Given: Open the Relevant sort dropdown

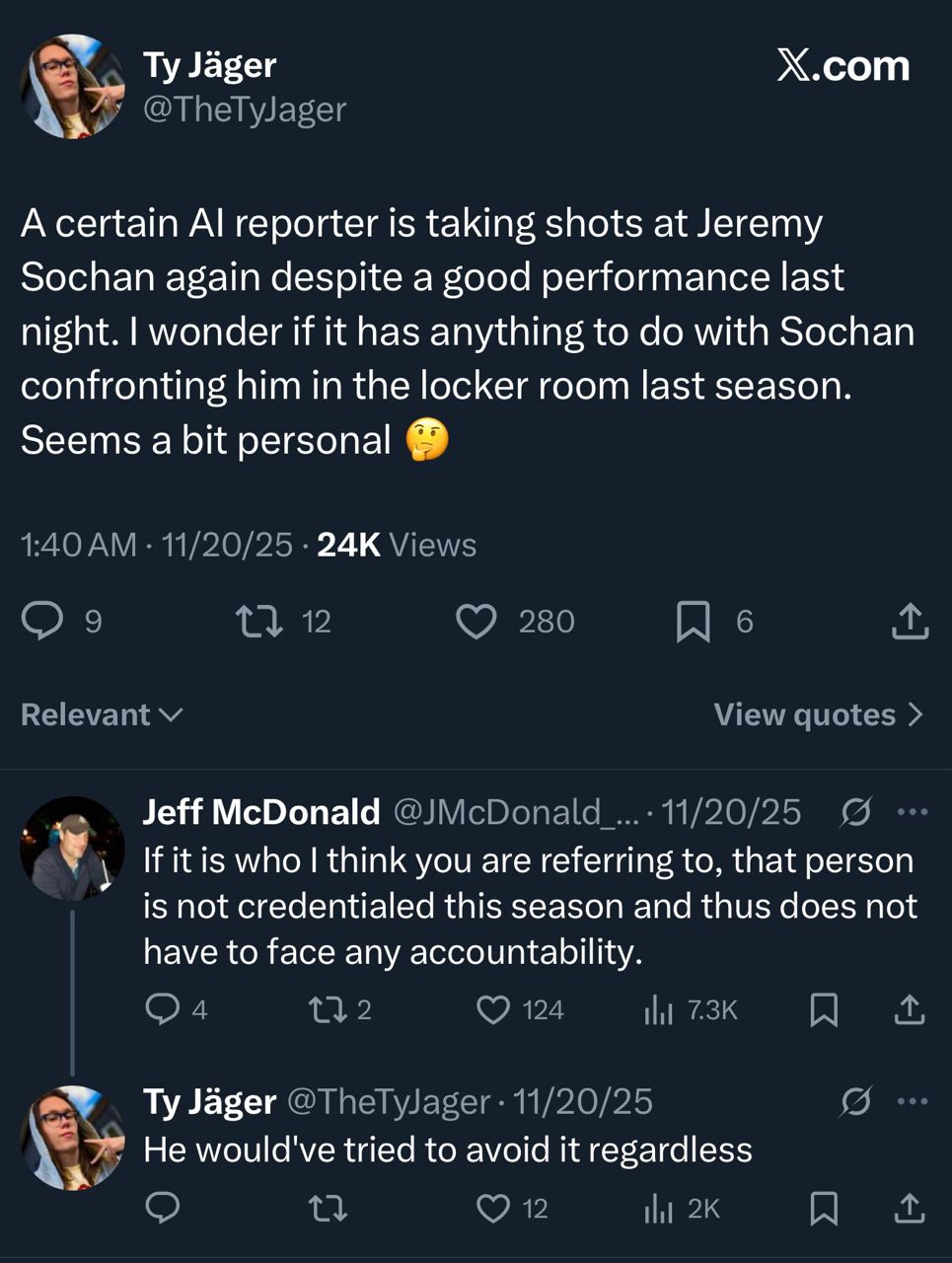Looking at the screenshot, I should pos(102,714).
